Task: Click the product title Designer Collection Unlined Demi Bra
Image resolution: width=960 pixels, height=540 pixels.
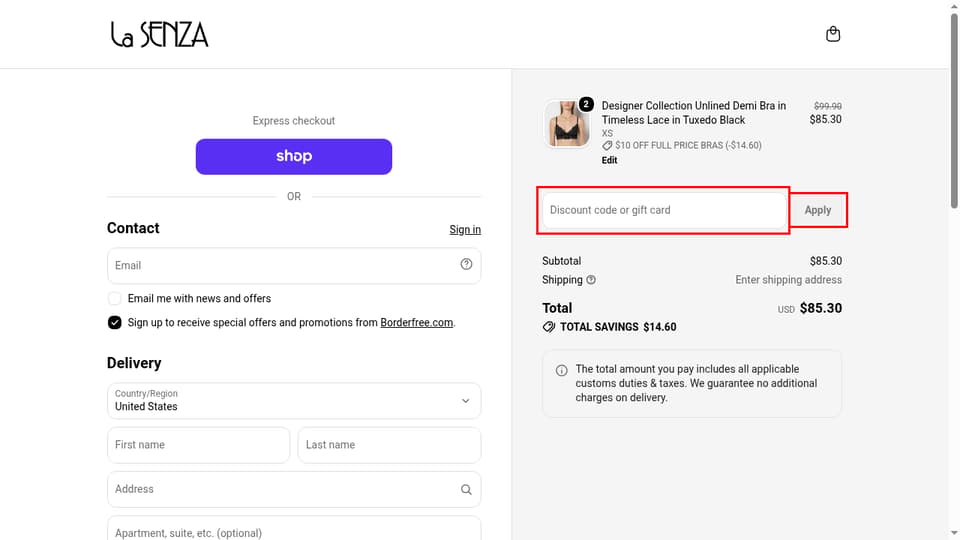Action: pos(694,113)
